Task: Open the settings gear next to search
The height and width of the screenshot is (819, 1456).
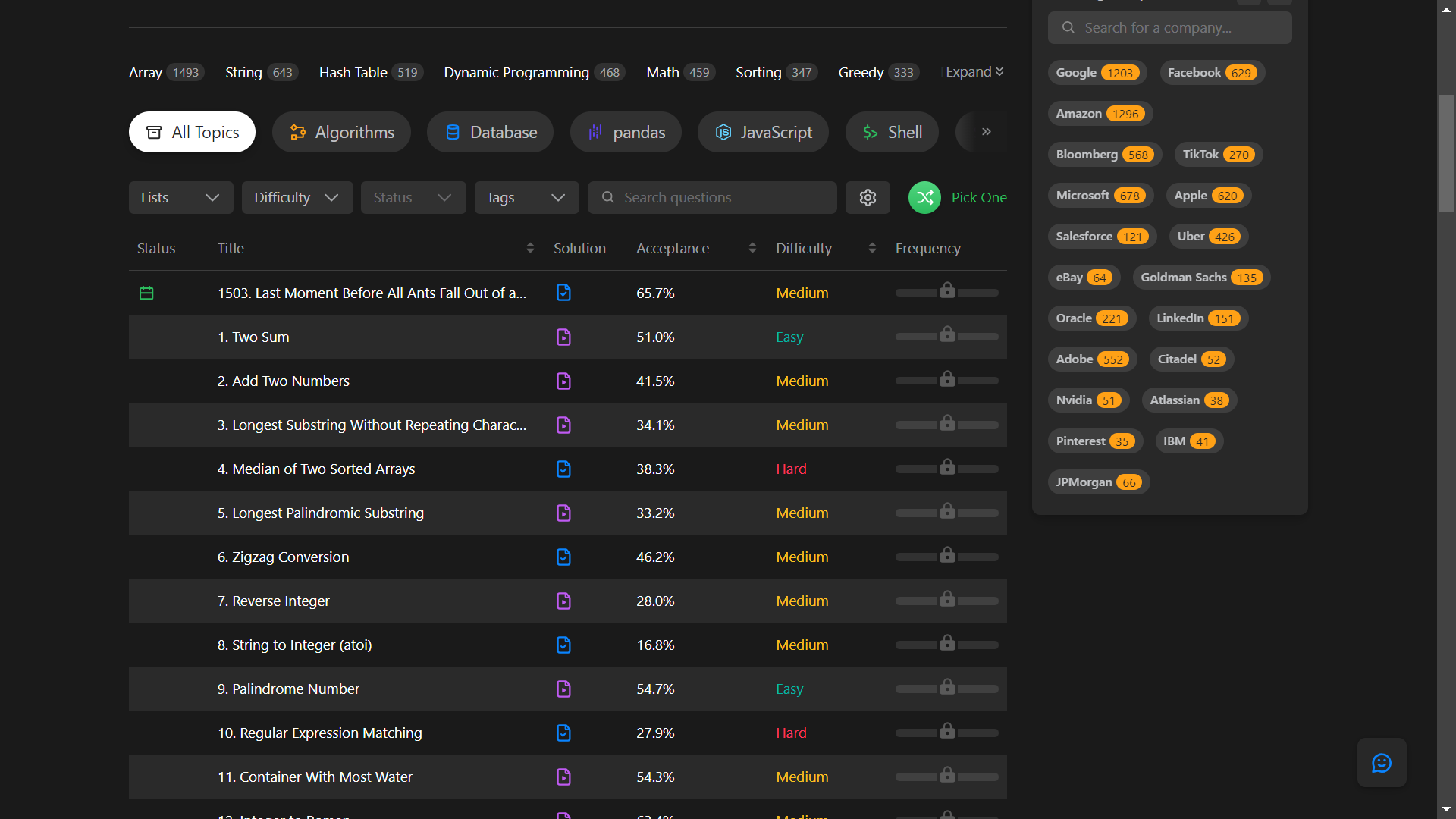Action: 868,198
